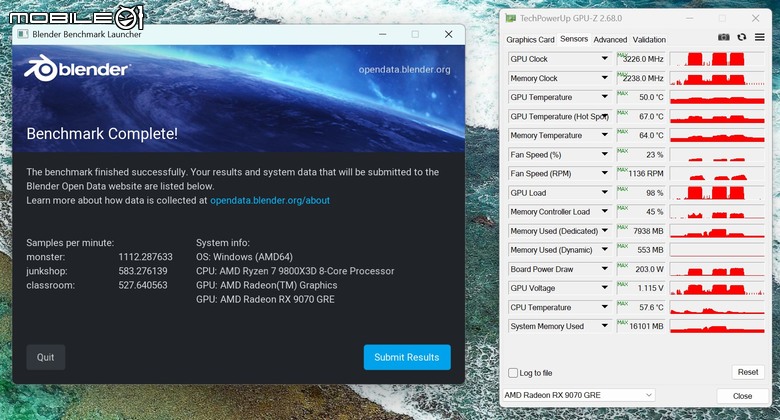Select the Sensors tab
780x420 pixels.
click(574, 39)
